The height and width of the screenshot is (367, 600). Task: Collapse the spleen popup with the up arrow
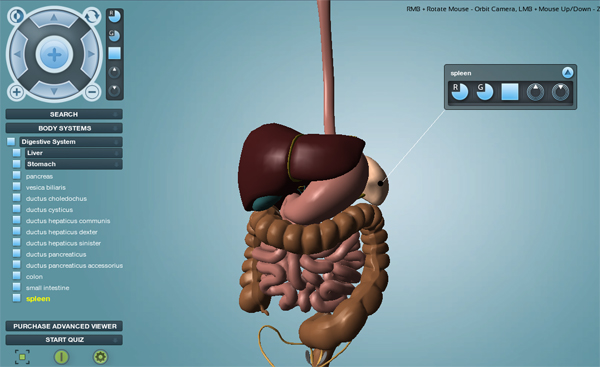coord(567,72)
